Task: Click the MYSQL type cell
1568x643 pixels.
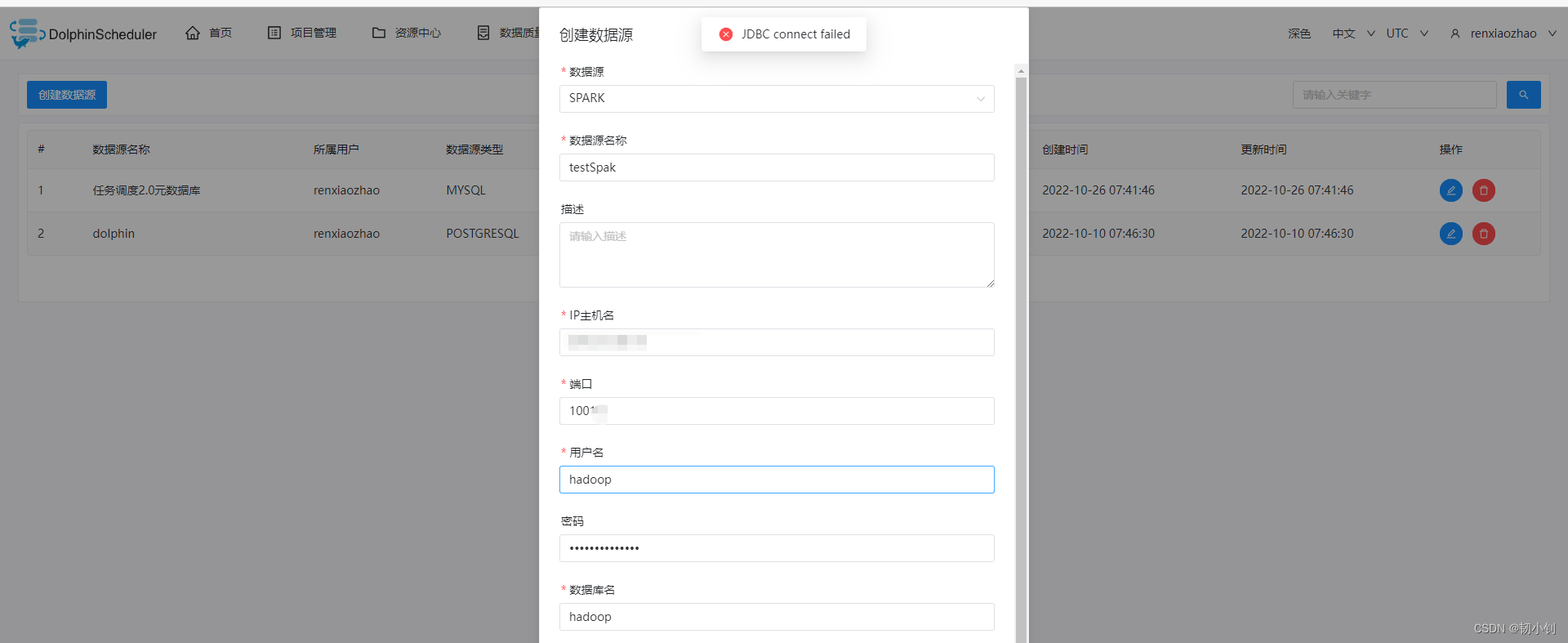Action: (x=465, y=190)
